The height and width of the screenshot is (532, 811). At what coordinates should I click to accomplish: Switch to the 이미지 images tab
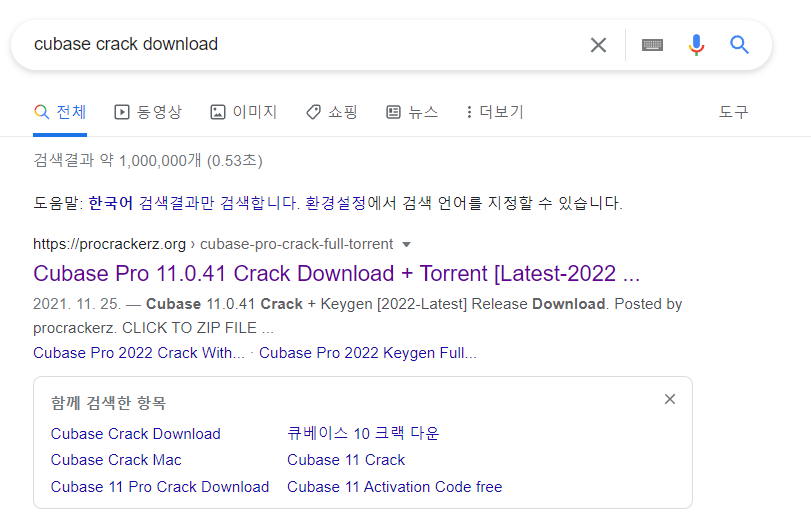coord(244,112)
